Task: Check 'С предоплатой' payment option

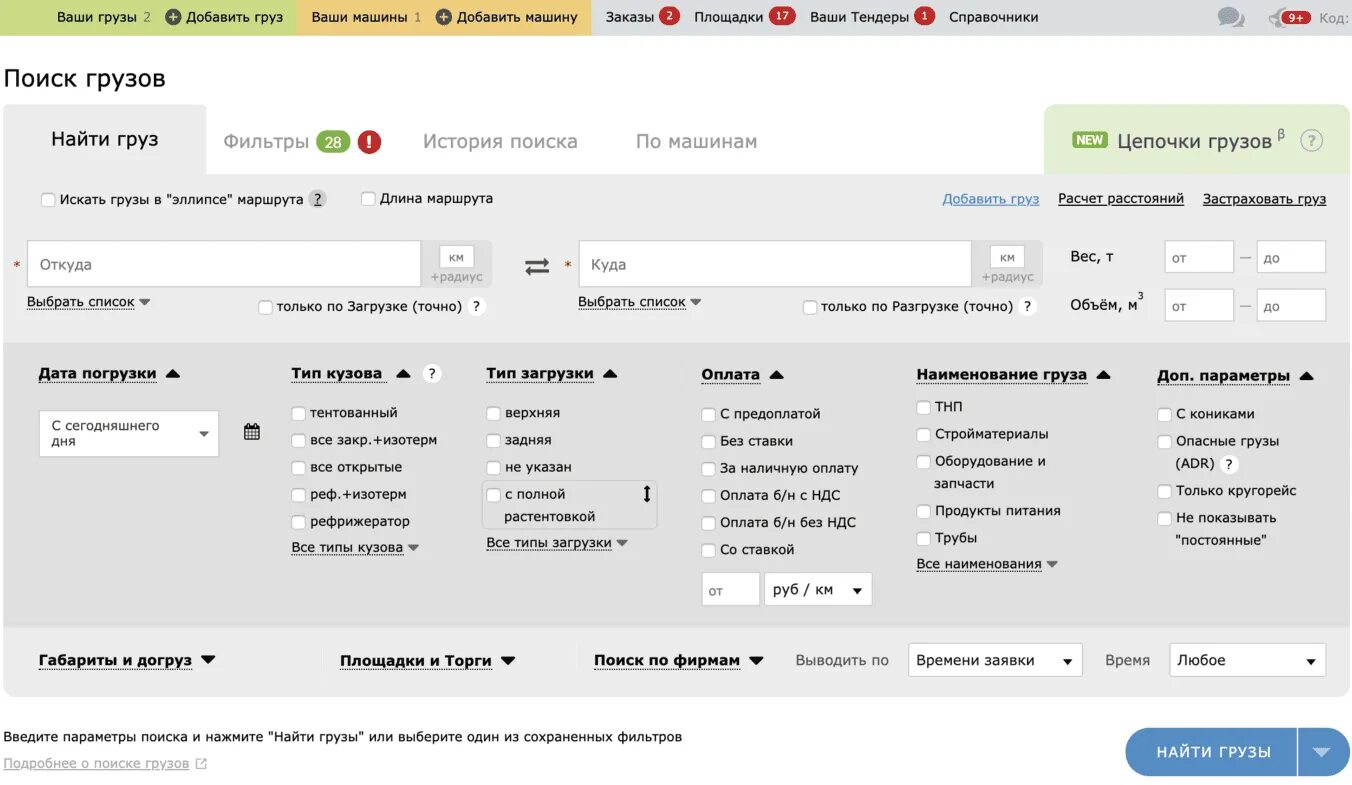Action: [707, 413]
